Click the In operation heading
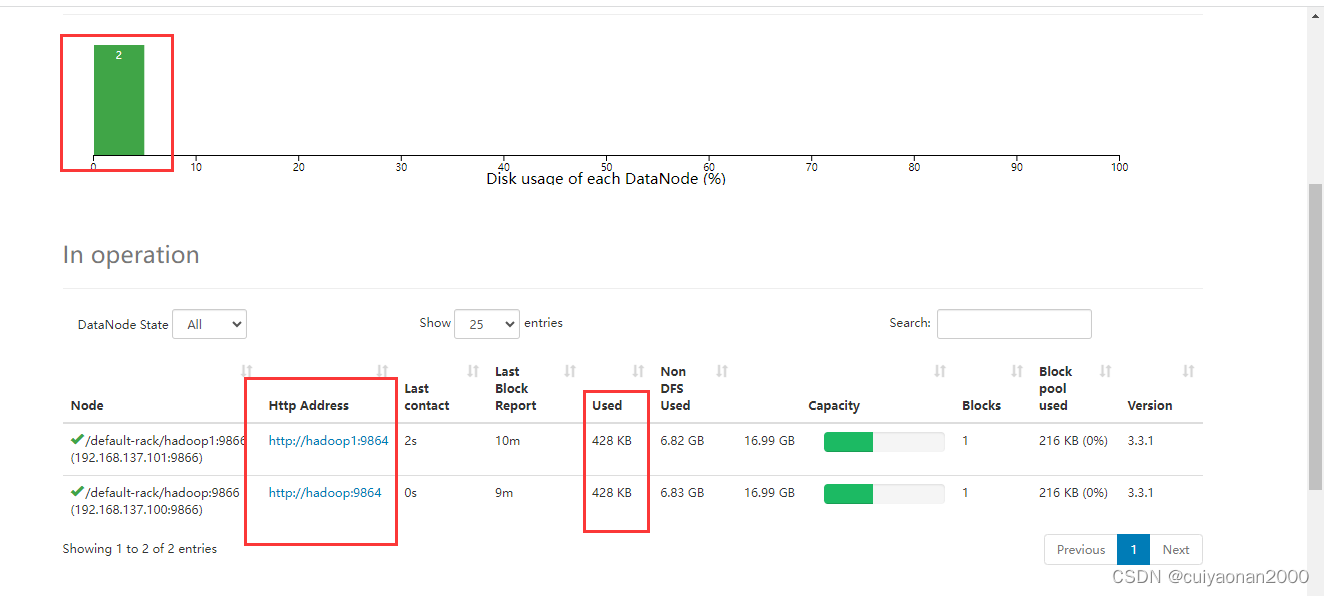This screenshot has width=1324, height=596. [131, 255]
